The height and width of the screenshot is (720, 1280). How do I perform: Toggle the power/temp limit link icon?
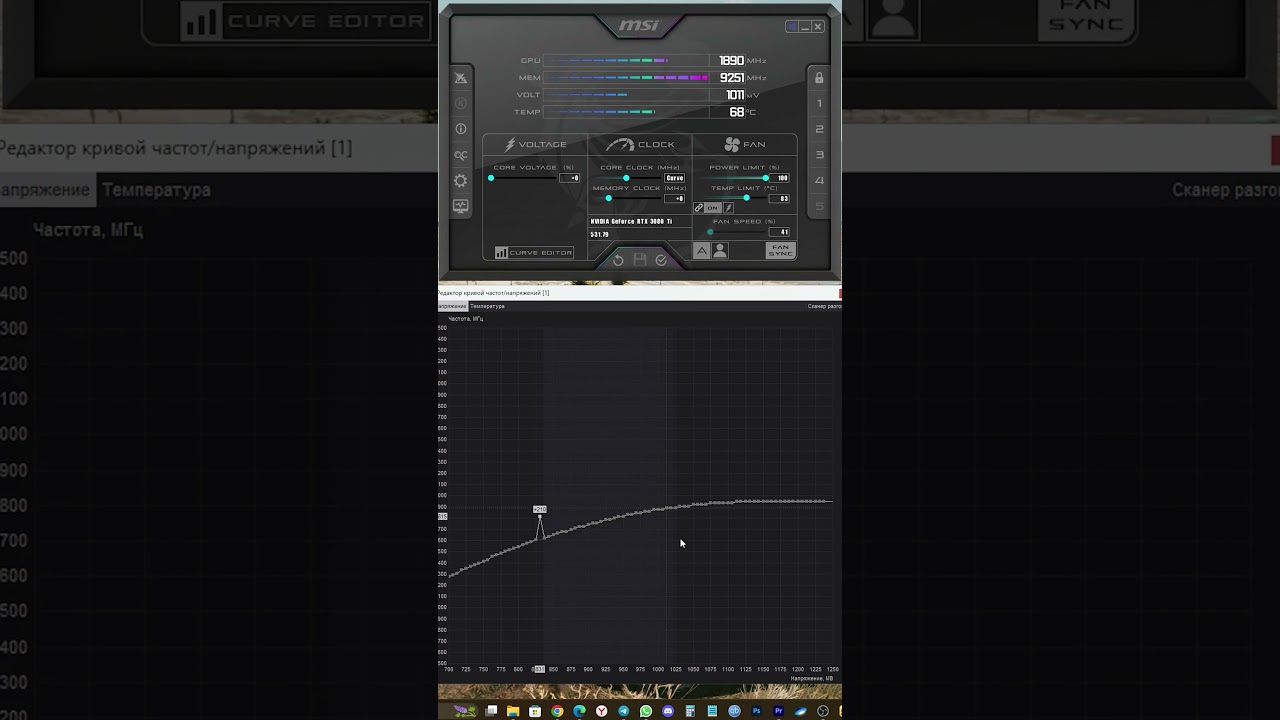[698, 208]
